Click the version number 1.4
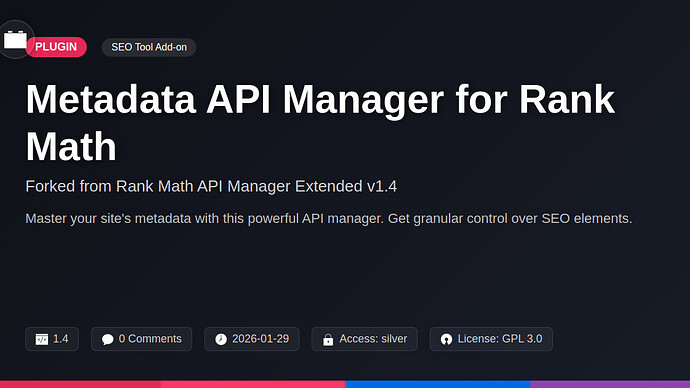The image size is (690, 388). coord(61,339)
